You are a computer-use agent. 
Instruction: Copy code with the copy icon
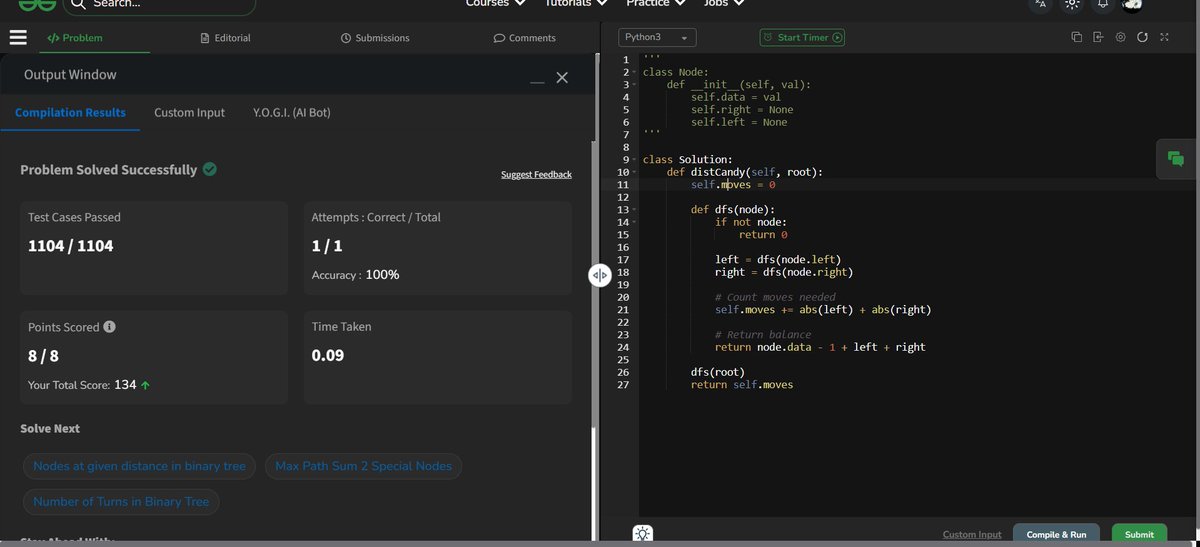[1077, 37]
